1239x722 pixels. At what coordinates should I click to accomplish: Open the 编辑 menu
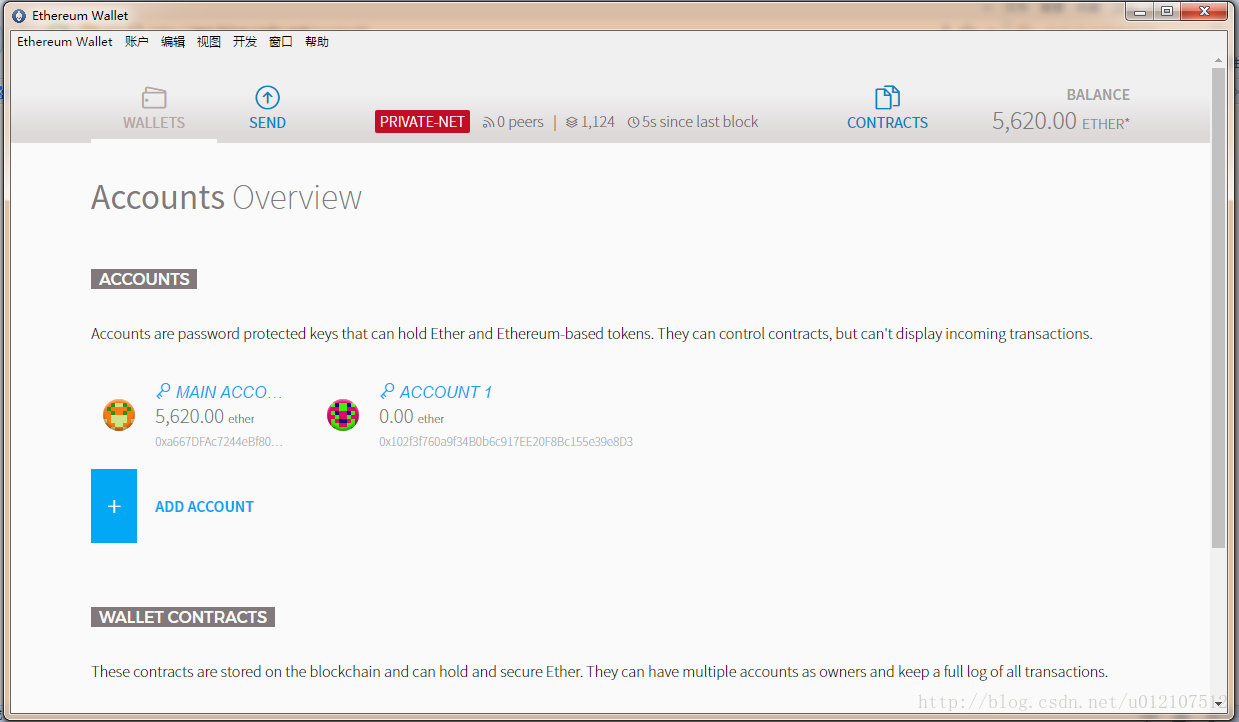[173, 42]
